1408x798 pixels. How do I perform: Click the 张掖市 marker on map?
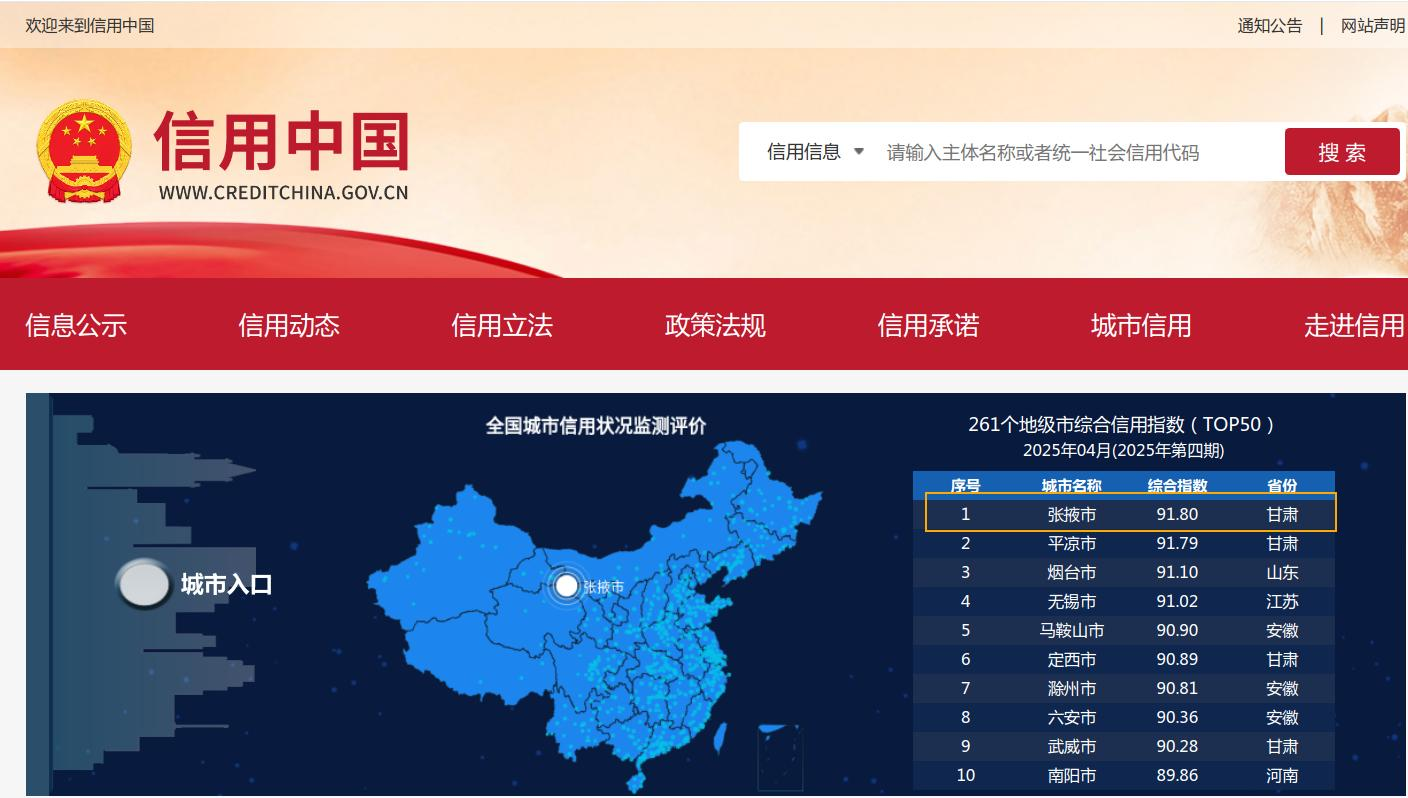[567, 586]
